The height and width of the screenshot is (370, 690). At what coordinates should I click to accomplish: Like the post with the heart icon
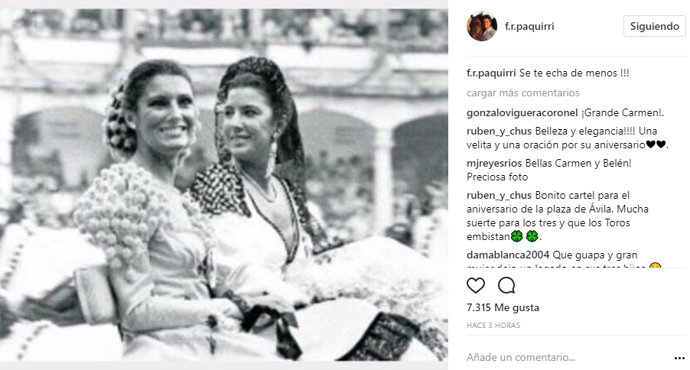(476, 286)
